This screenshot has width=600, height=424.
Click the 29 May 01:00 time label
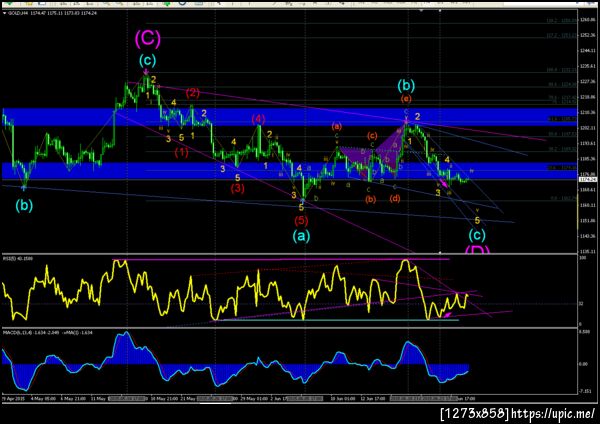(254, 398)
